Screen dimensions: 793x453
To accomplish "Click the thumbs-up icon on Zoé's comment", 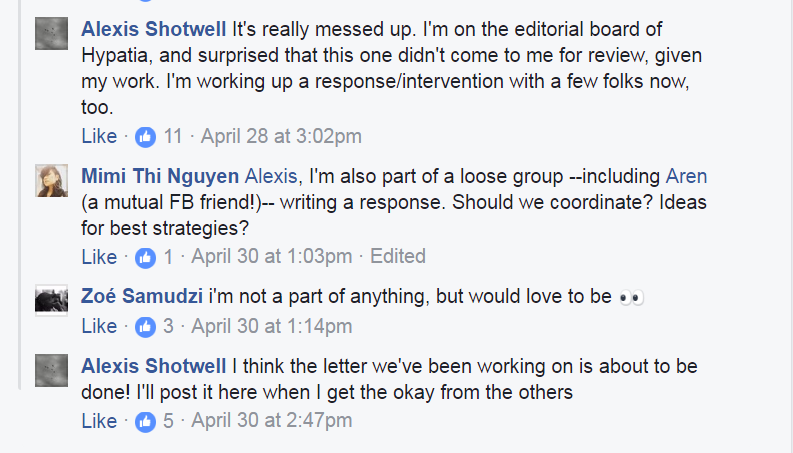I will pos(145,326).
